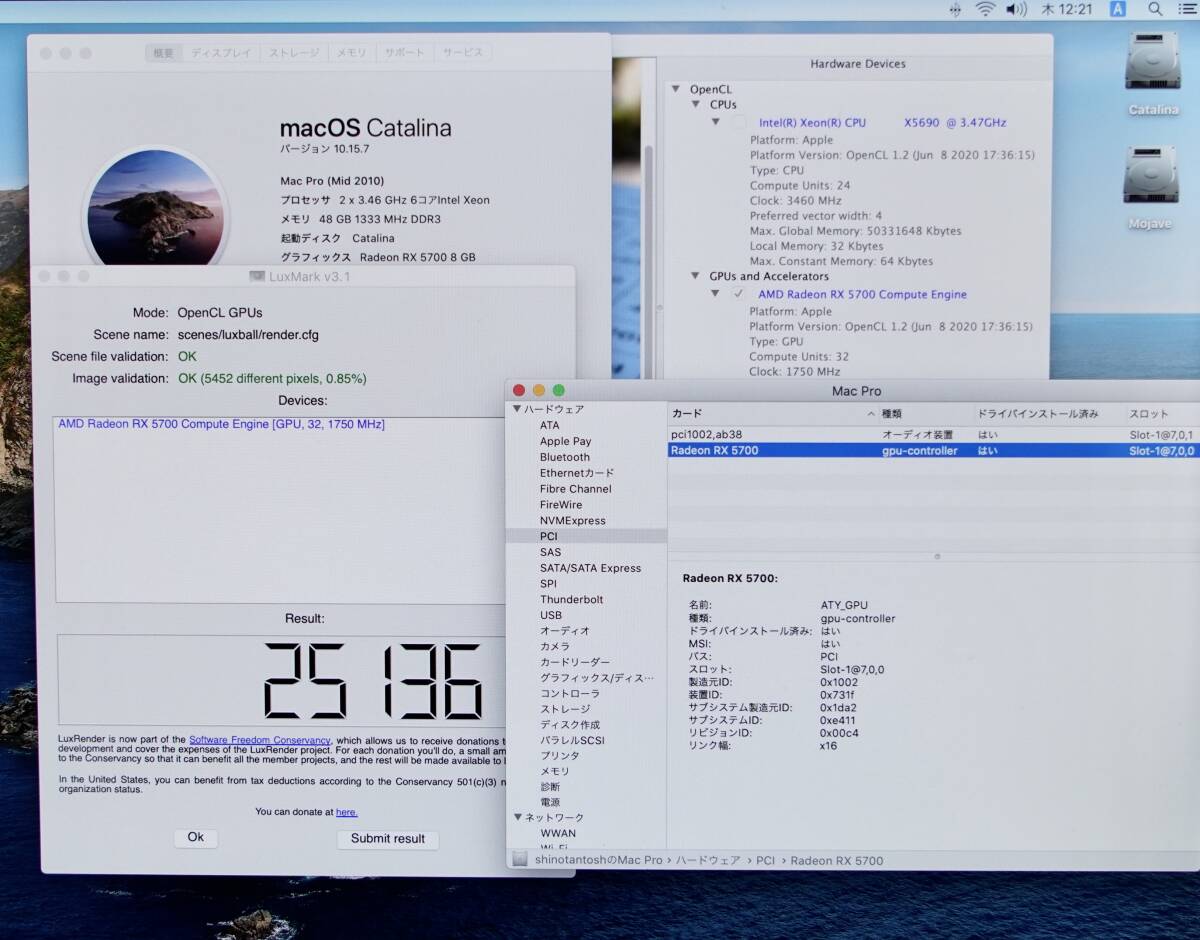Click the 25136 result display
This screenshot has height=940, width=1200.
click(x=372, y=682)
